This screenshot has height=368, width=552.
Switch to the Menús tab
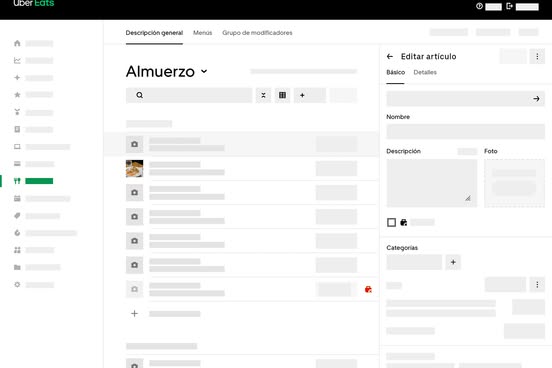pyautogui.click(x=202, y=33)
